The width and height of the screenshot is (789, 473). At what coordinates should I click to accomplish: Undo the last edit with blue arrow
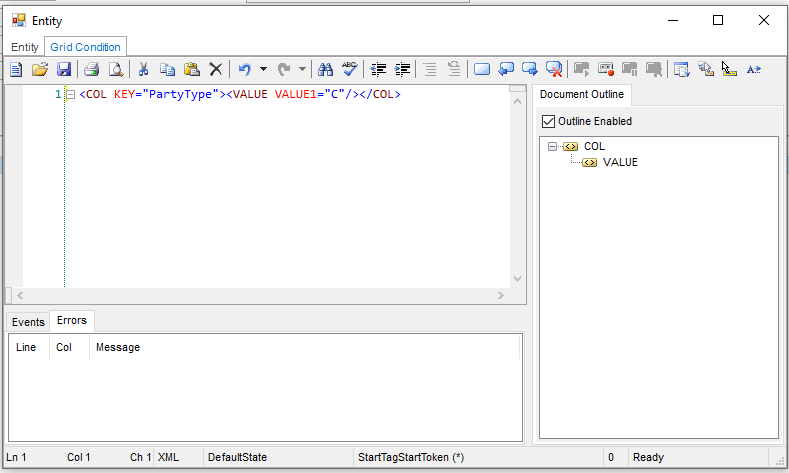point(245,69)
